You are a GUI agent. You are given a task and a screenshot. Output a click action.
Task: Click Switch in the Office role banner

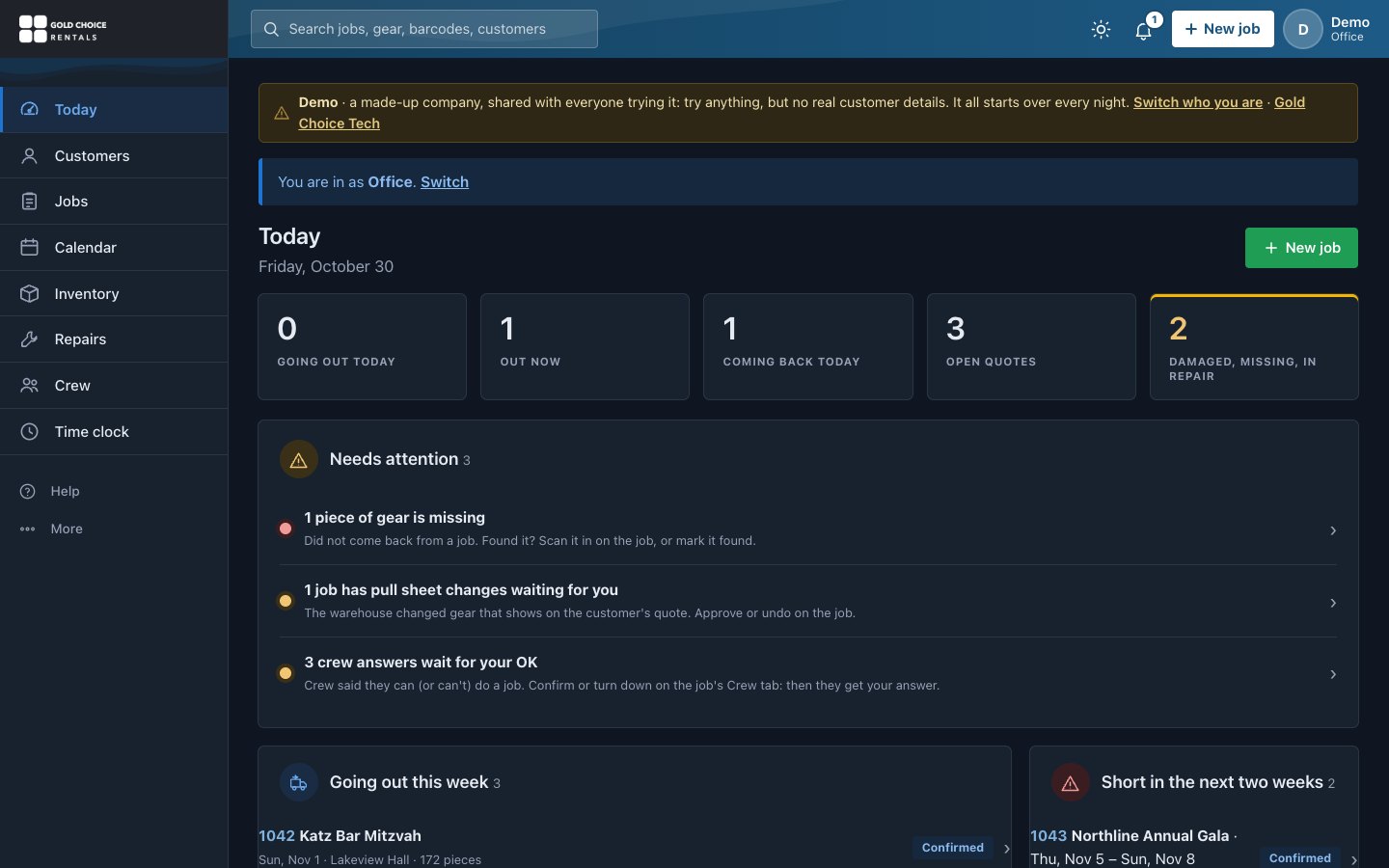(445, 181)
